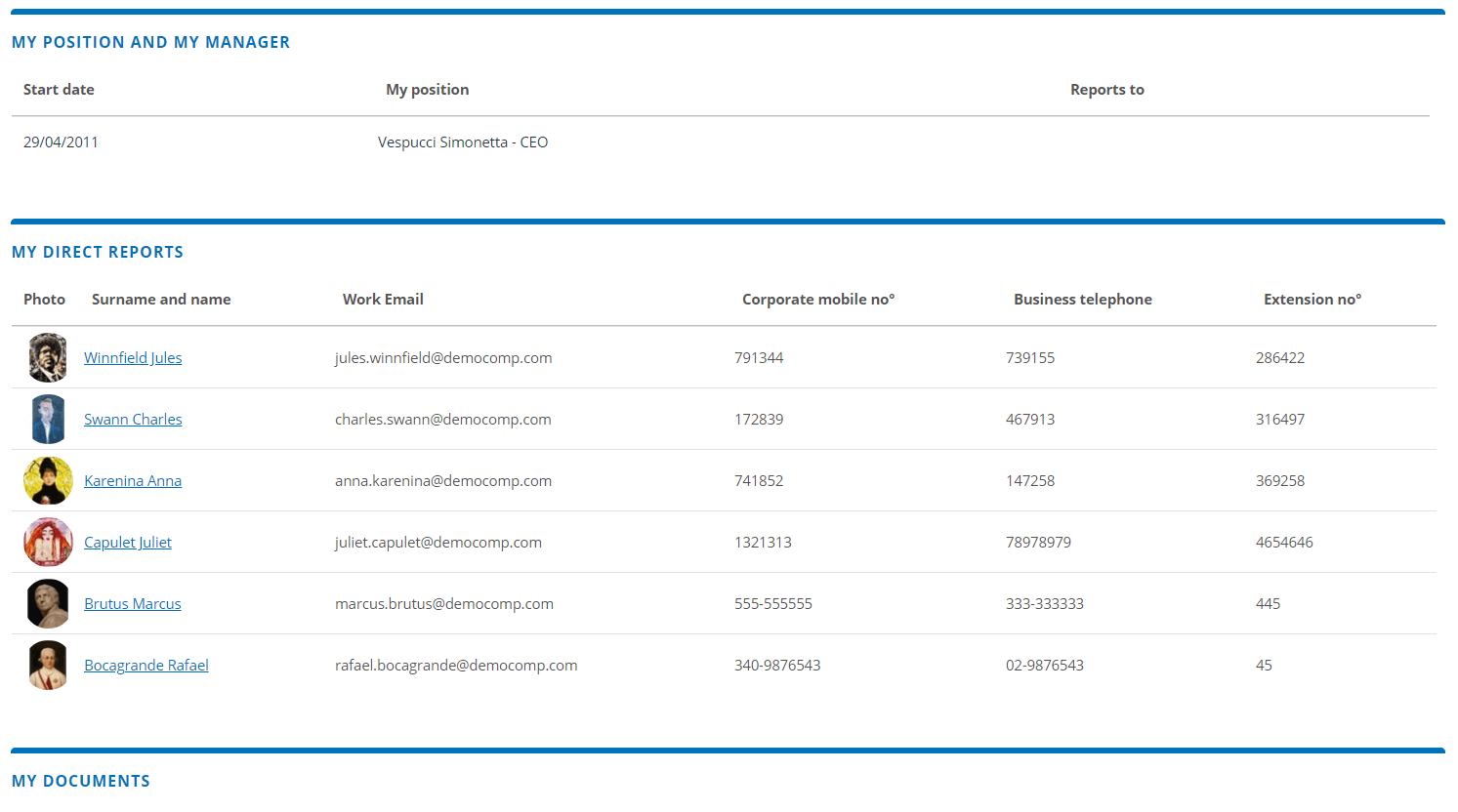Sort by the Work Email column header
Viewport: 1458px width, 812px height.
click(x=383, y=299)
